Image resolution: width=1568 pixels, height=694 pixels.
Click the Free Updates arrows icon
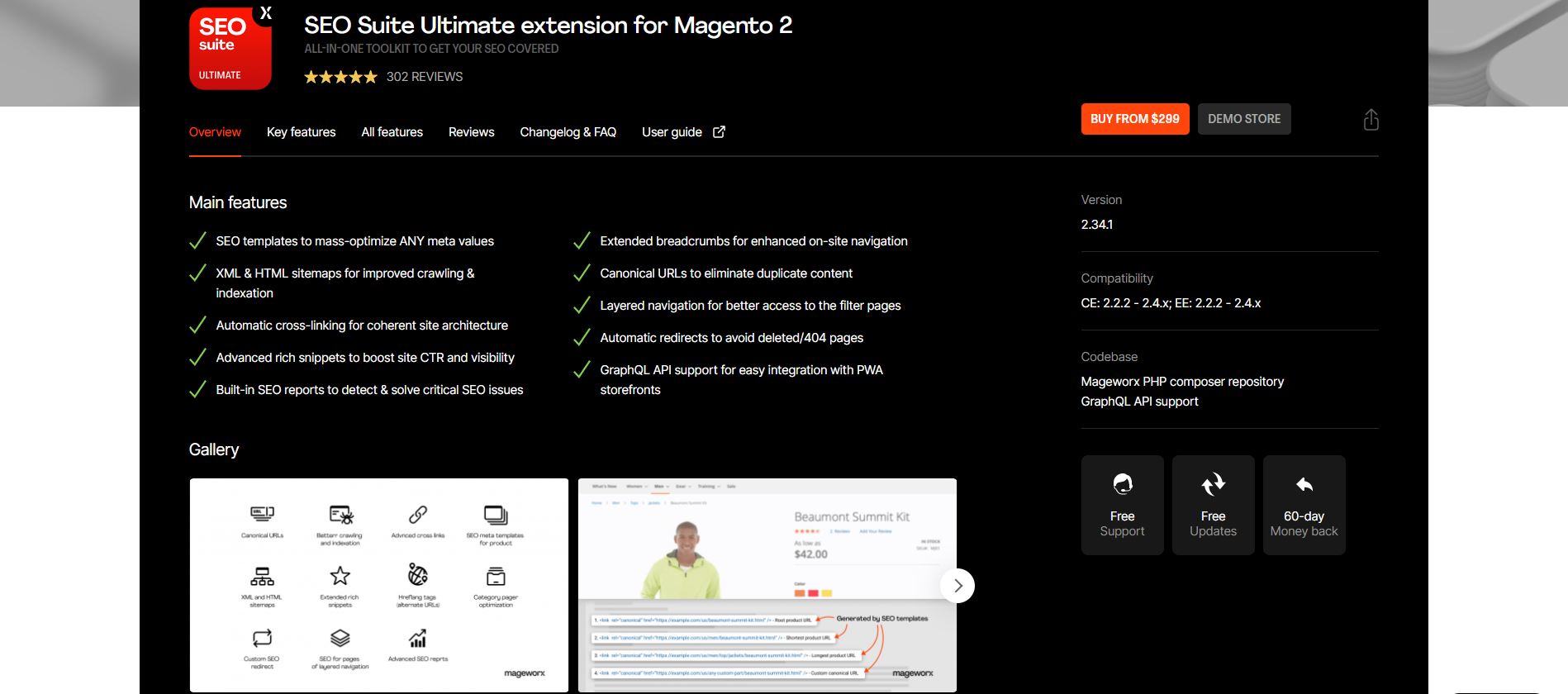tap(1213, 484)
